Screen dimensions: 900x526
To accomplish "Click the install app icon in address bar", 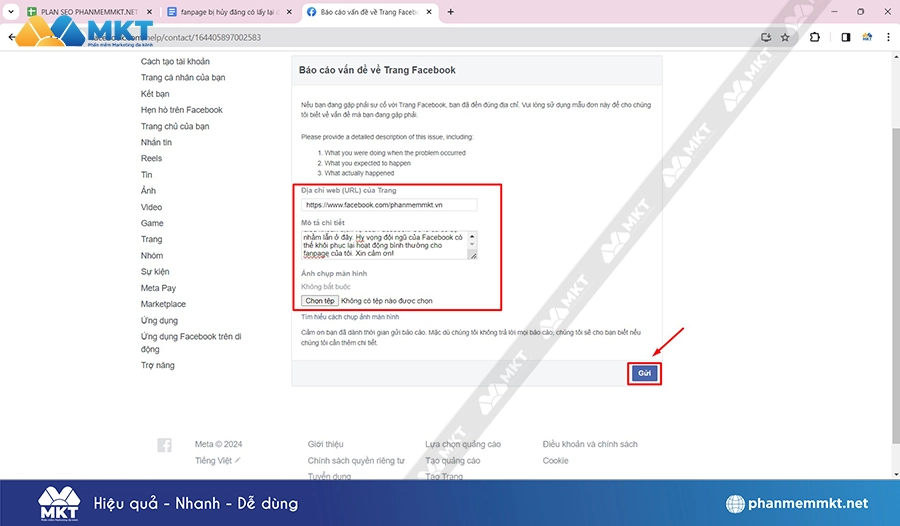I will (766, 37).
